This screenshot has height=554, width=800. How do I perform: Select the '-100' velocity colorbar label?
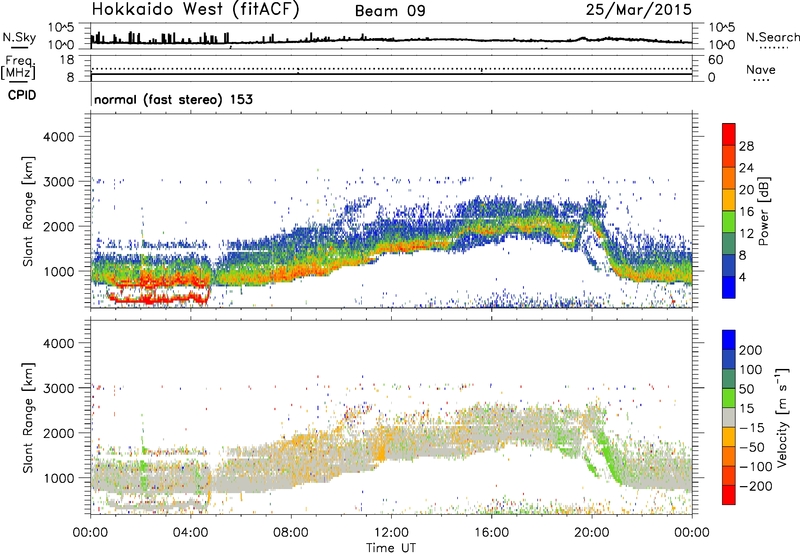[756, 467]
